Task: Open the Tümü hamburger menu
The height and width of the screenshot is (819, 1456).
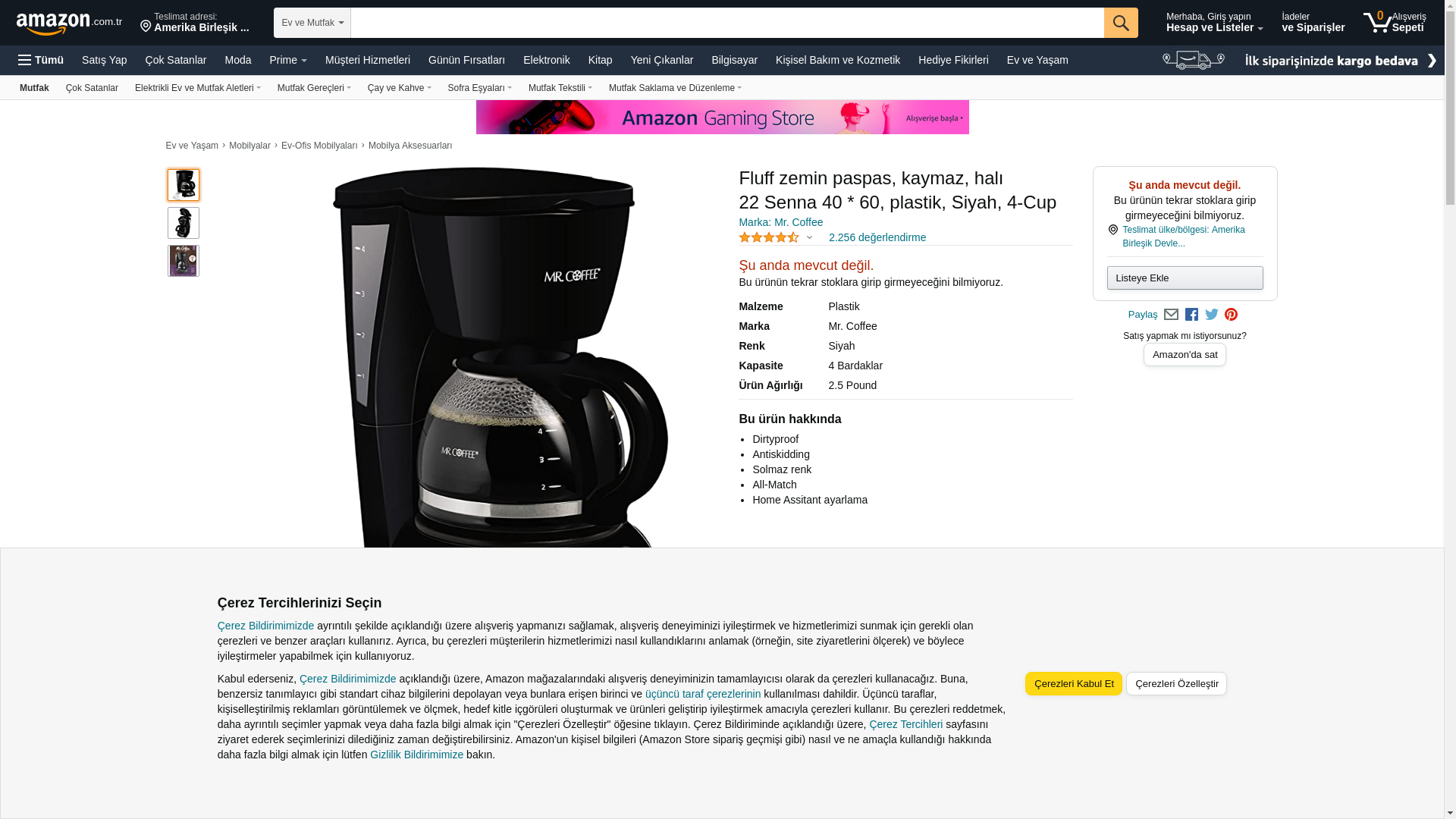Action: point(41,60)
